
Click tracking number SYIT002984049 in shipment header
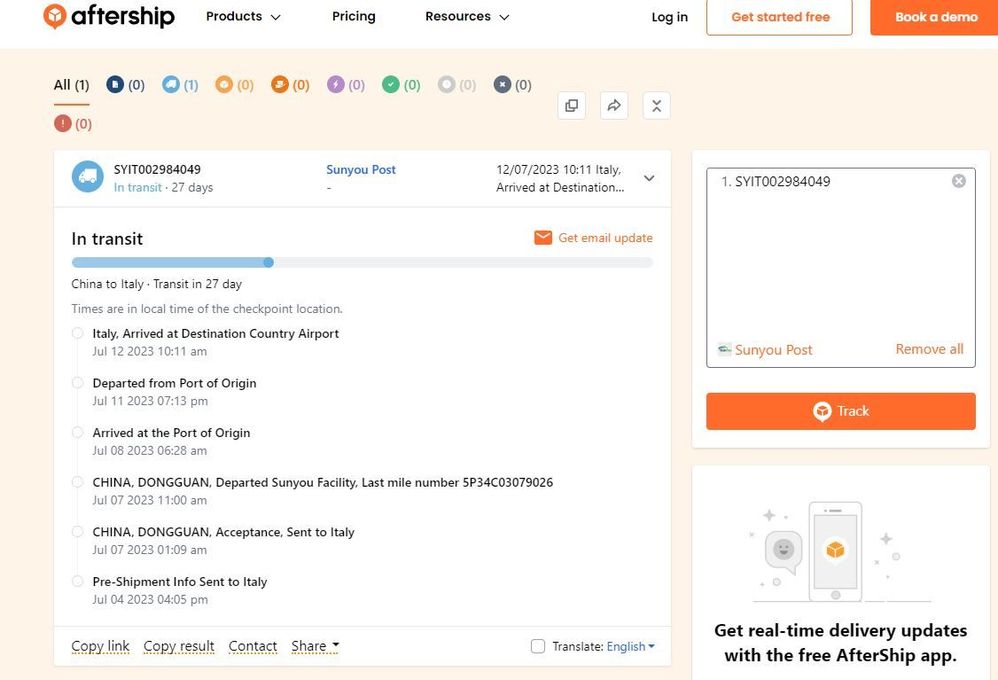tap(157, 169)
